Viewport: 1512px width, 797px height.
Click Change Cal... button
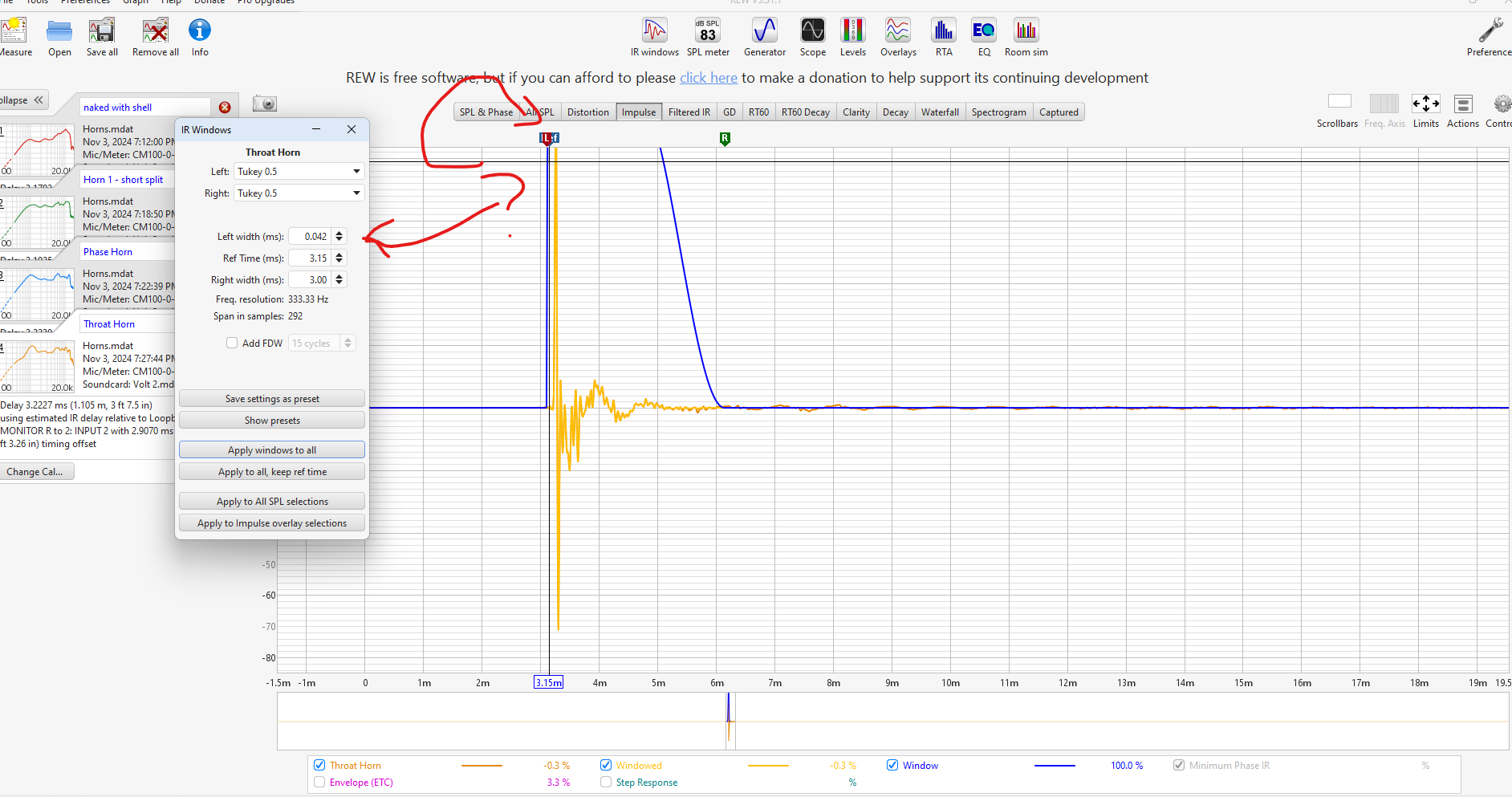point(37,472)
